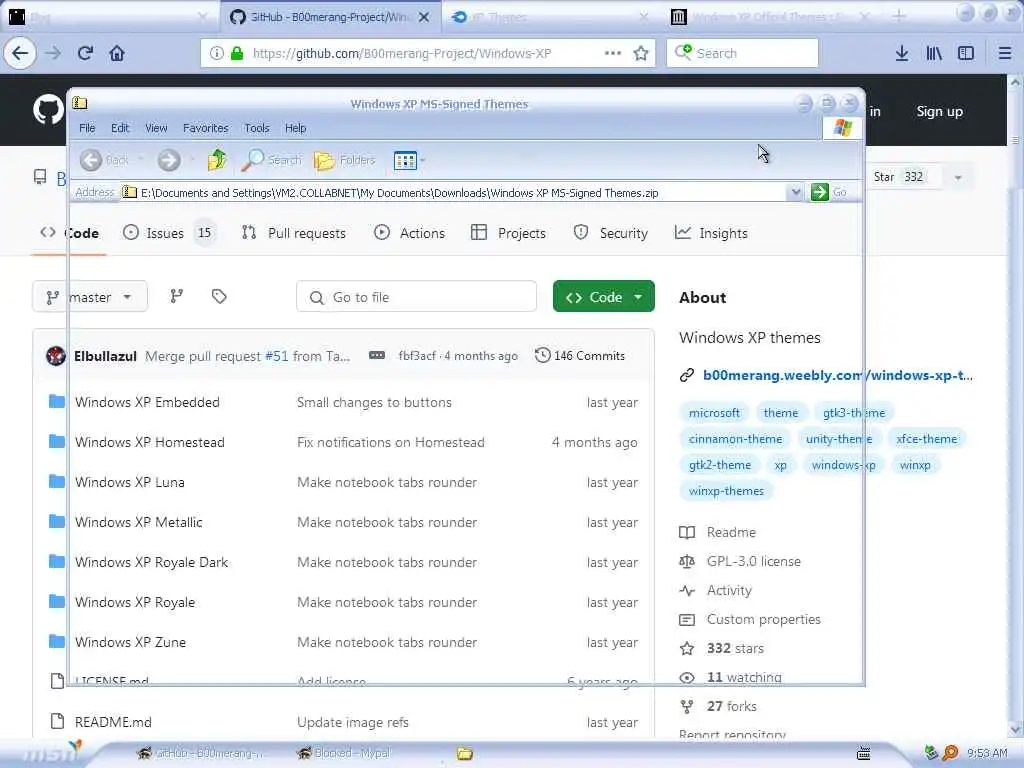The width and height of the screenshot is (1024, 768).
Task: Click the Go to file search field
Action: 416,297
